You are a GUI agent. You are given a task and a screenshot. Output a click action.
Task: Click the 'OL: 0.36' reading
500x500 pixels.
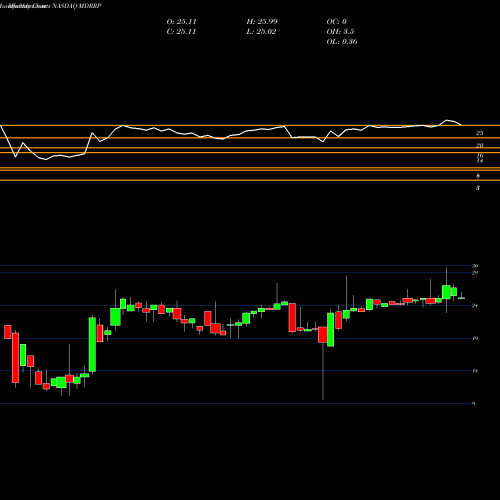coord(342,41)
